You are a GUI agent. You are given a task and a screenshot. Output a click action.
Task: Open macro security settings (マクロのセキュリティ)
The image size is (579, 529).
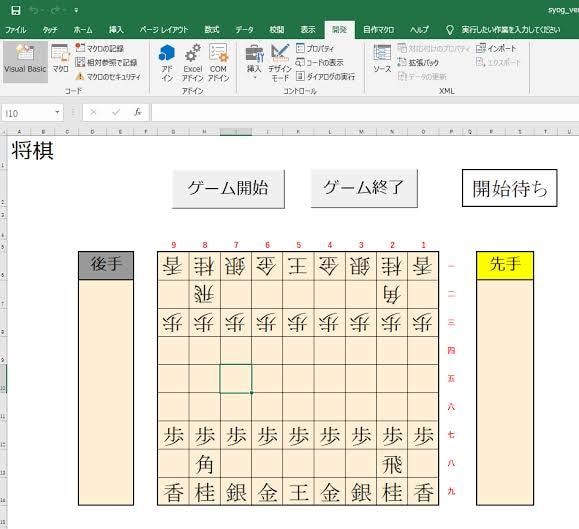point(108,77)
